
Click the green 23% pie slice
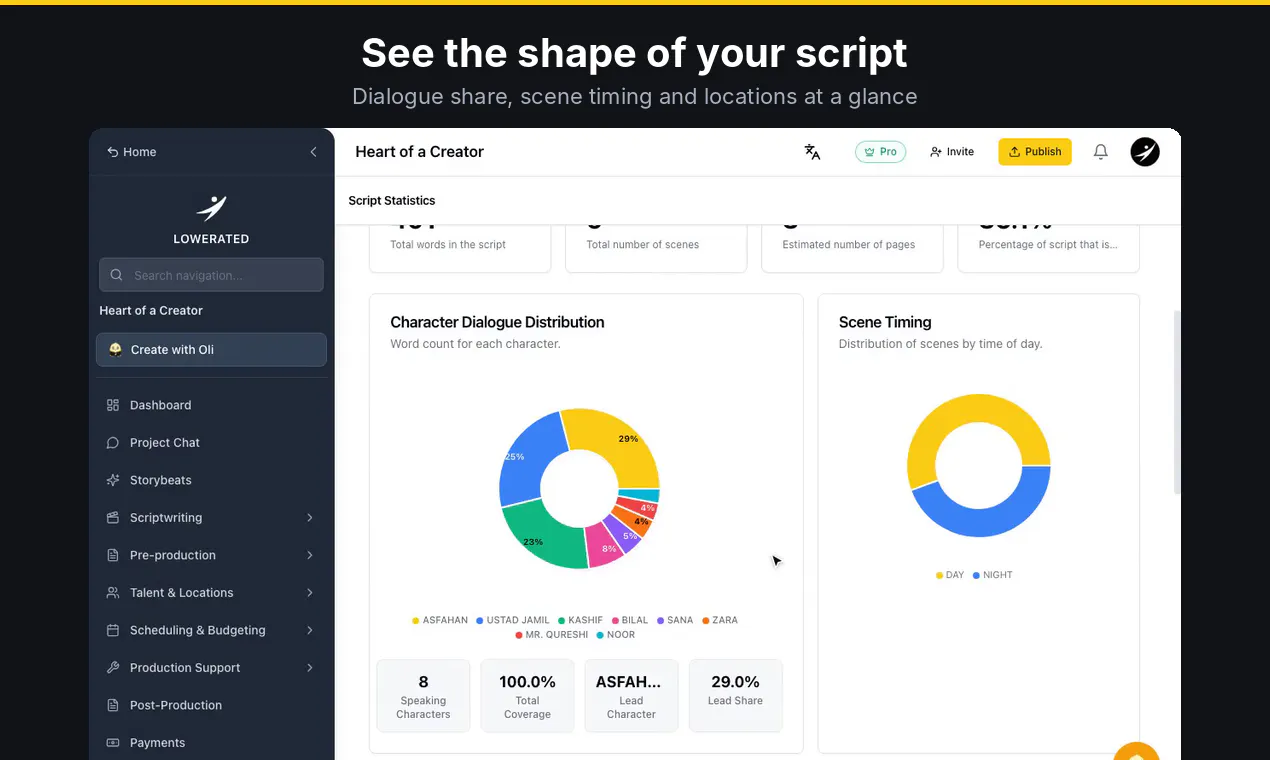click(545, 532)
